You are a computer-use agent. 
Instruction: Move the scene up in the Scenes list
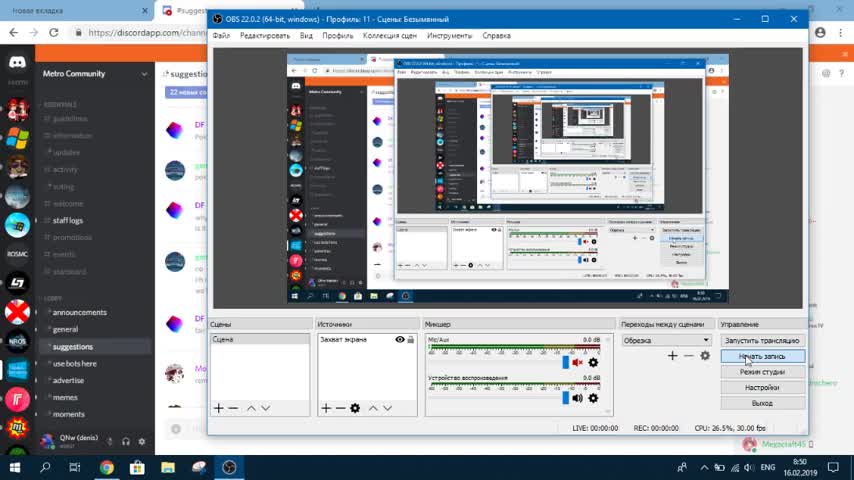pyautogui.click(x=251, y=408)
